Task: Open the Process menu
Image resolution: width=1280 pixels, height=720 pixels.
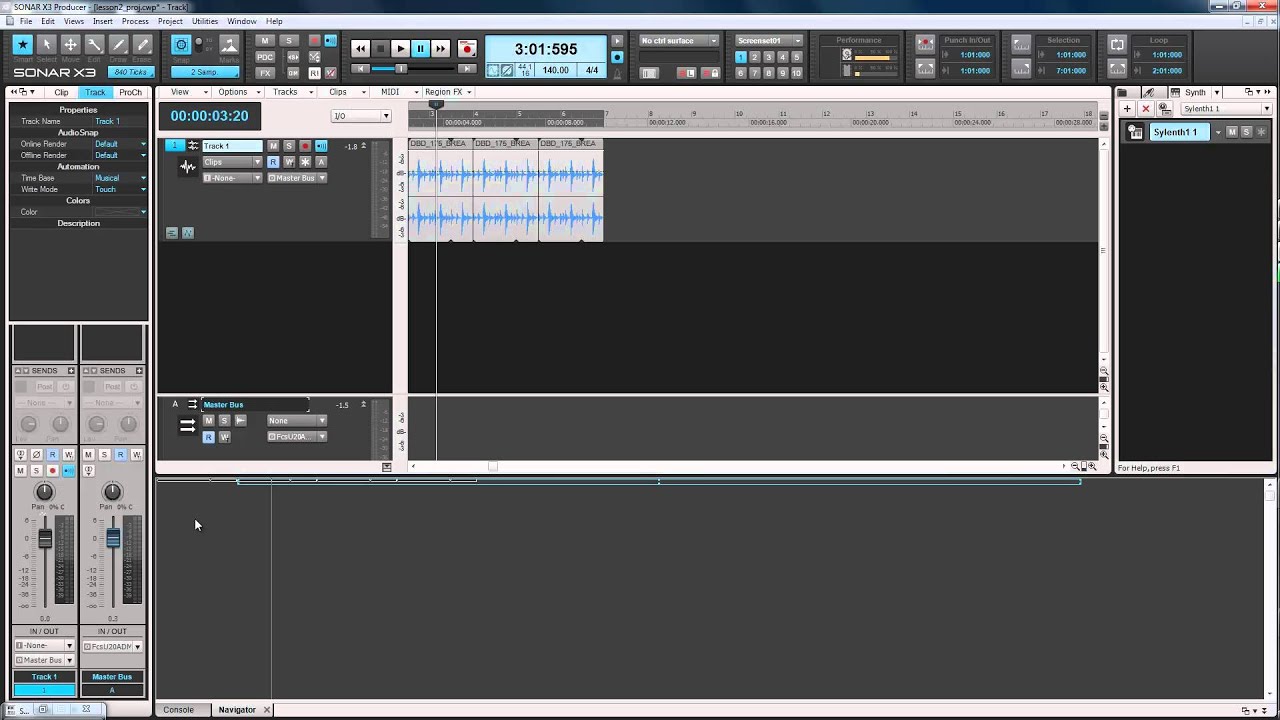Action: pyautogui.click(x=135, y=21)
